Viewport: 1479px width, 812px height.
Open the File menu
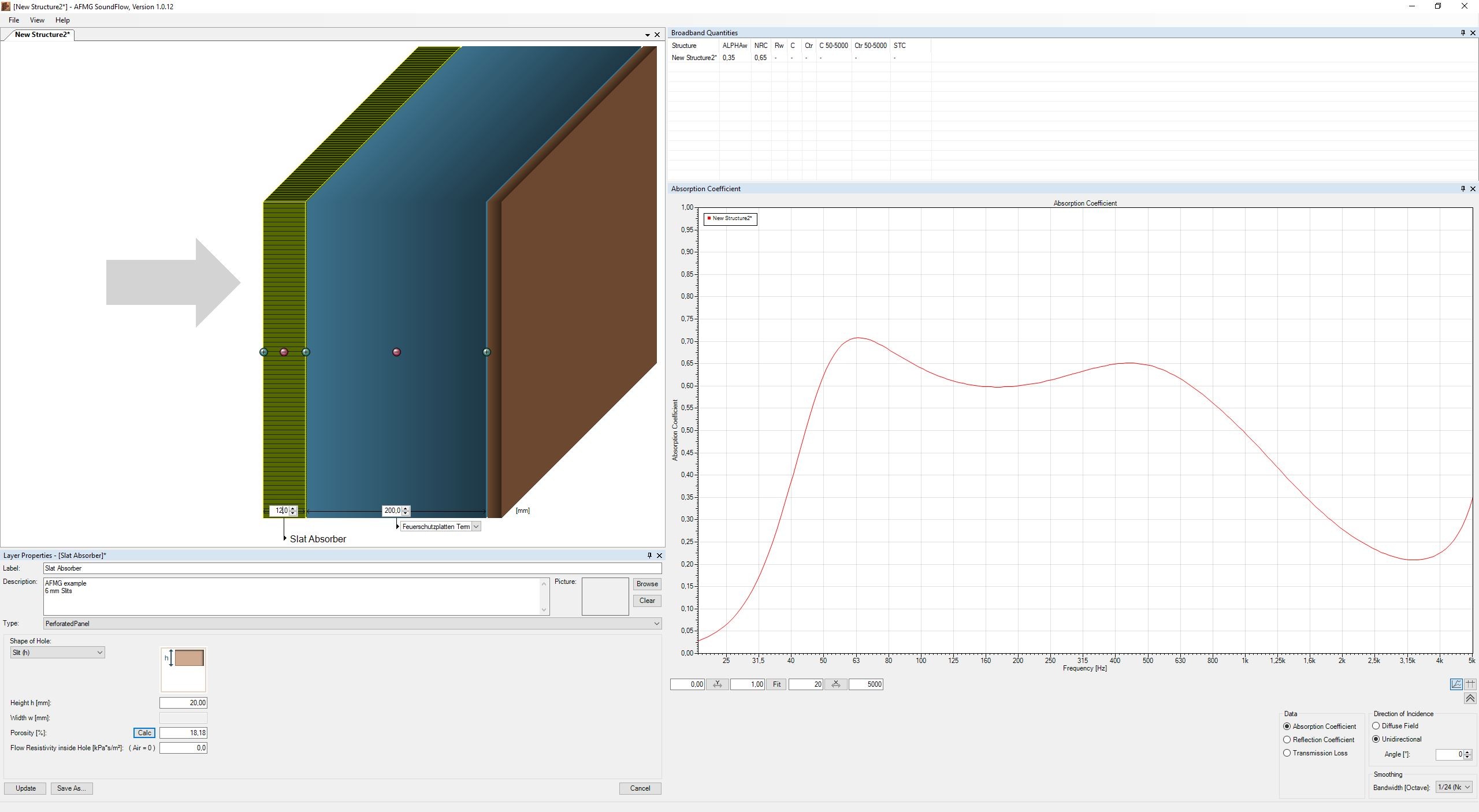(14, 20)
